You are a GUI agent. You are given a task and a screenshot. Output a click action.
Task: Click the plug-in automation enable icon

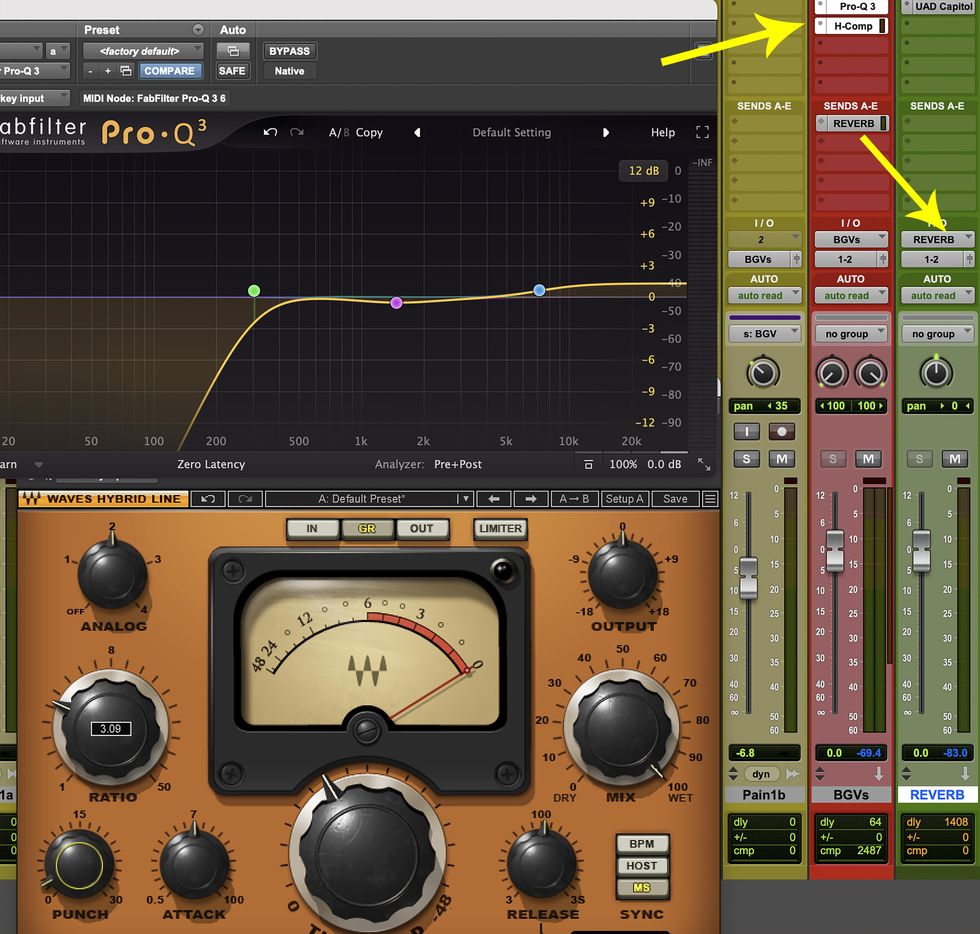[232, 51]
